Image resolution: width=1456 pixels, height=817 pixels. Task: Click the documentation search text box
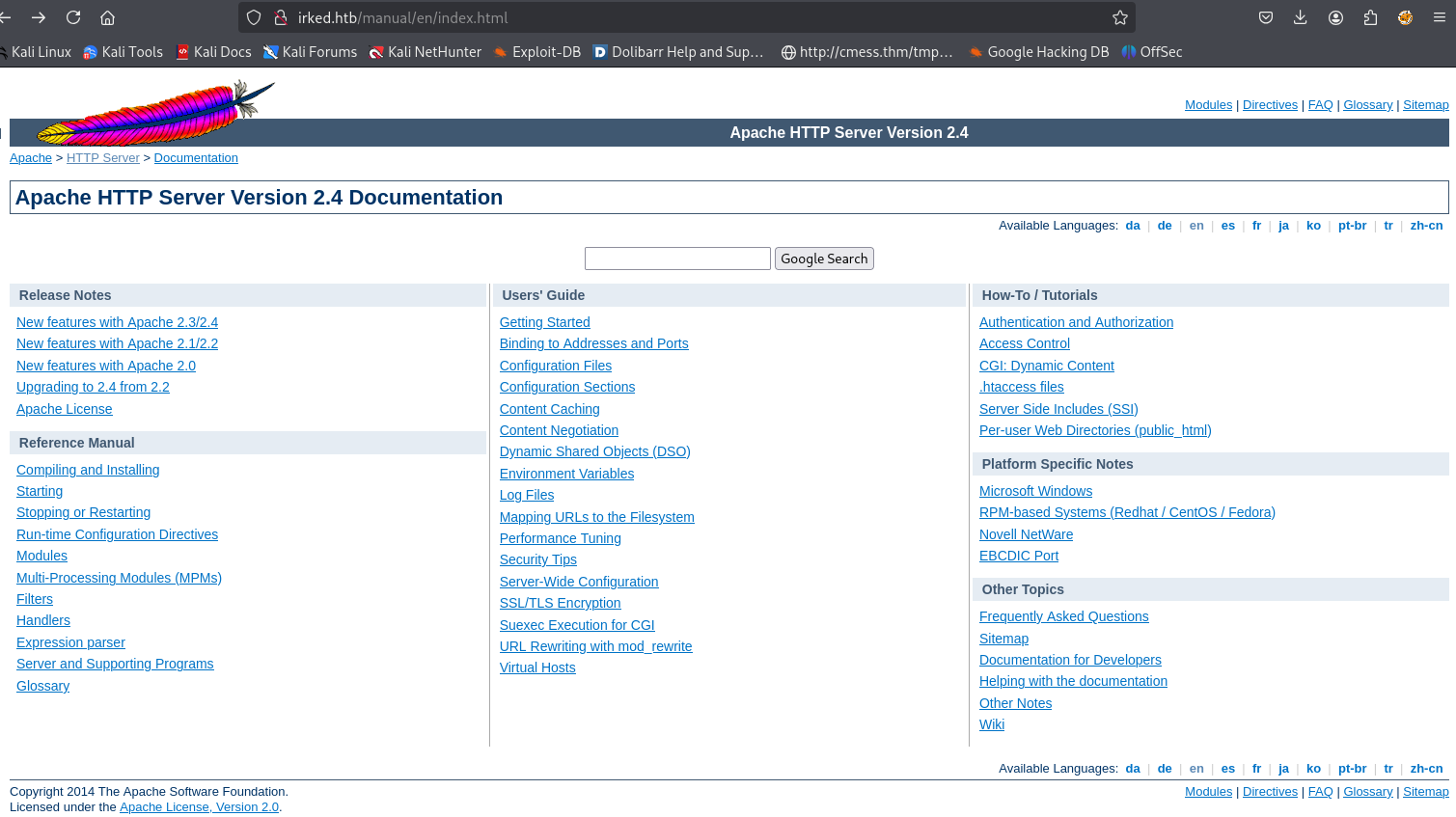[x=677, y=259]
